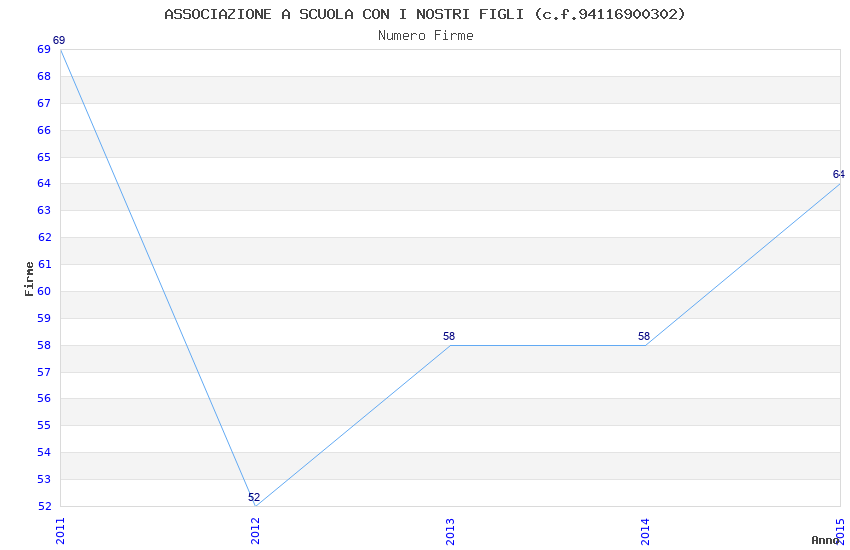Click the y-axis tick label 66
850x550 pixels.
44,130
